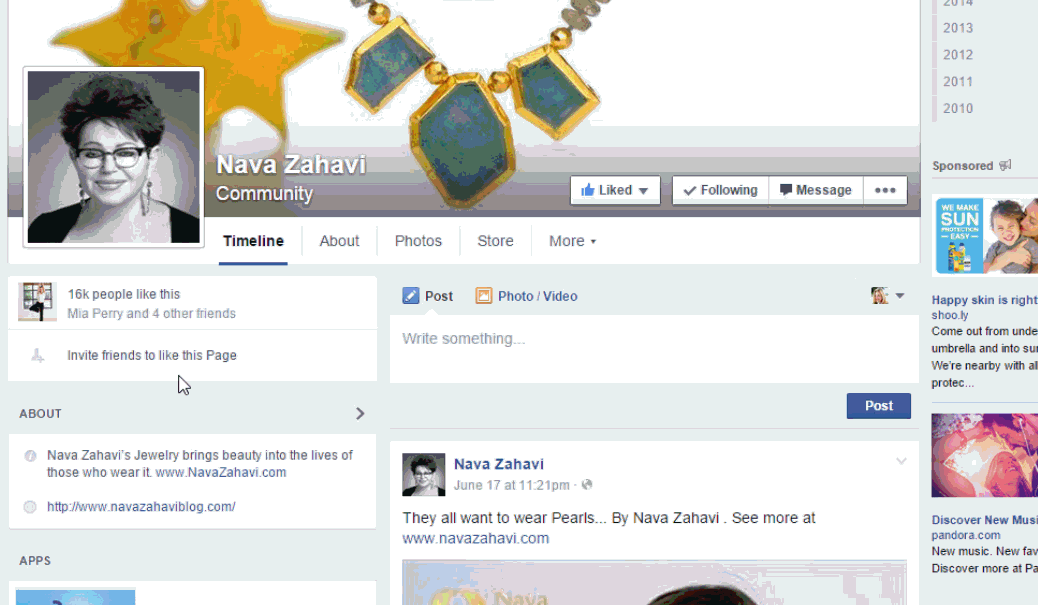
Task: Open the posting identity selector dropdown
Action: pos(888,296)
